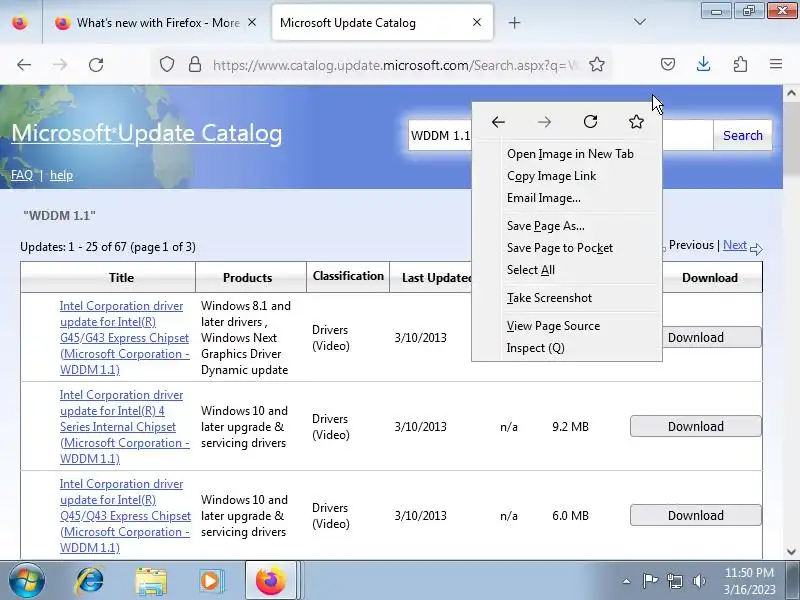The image size is (800, 600).
Task: Open the Firefox hamburger application menu
Action: tap(776, 64)
